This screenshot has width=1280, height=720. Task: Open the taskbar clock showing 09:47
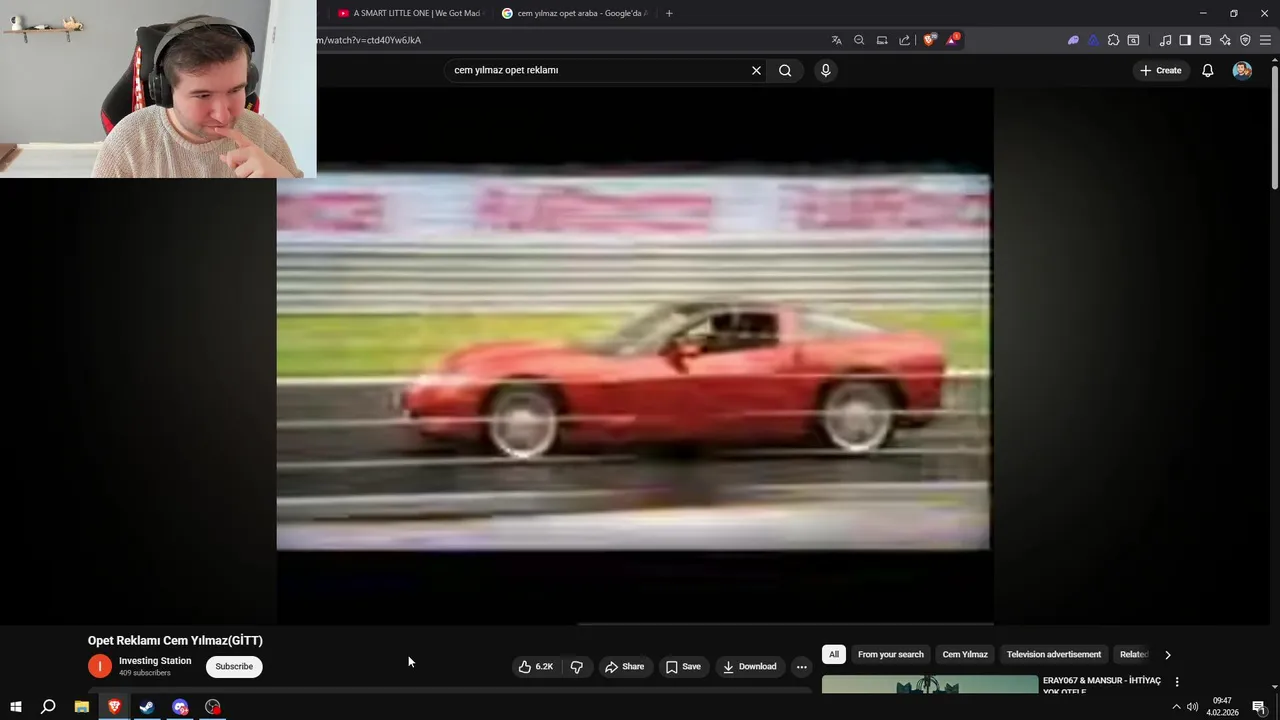click(x=1222, y=707)
